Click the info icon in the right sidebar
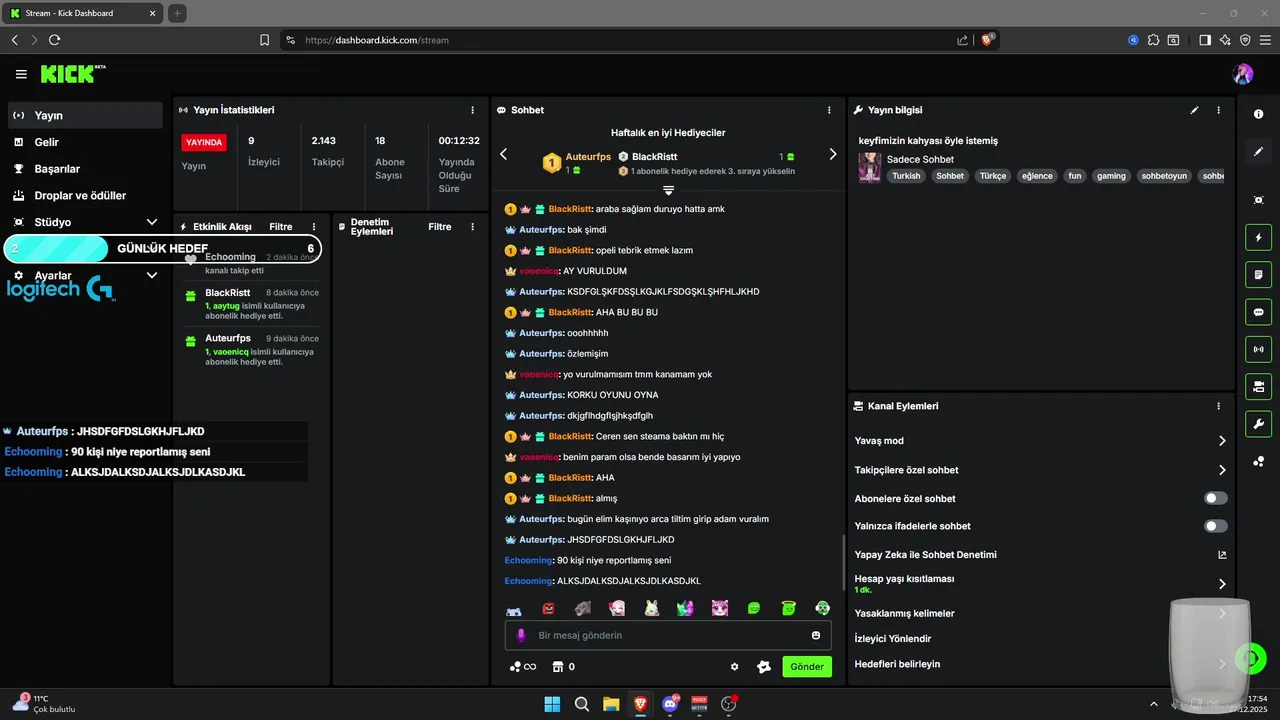This screenshot has width=1280, height=720. tap(1258, 114)
